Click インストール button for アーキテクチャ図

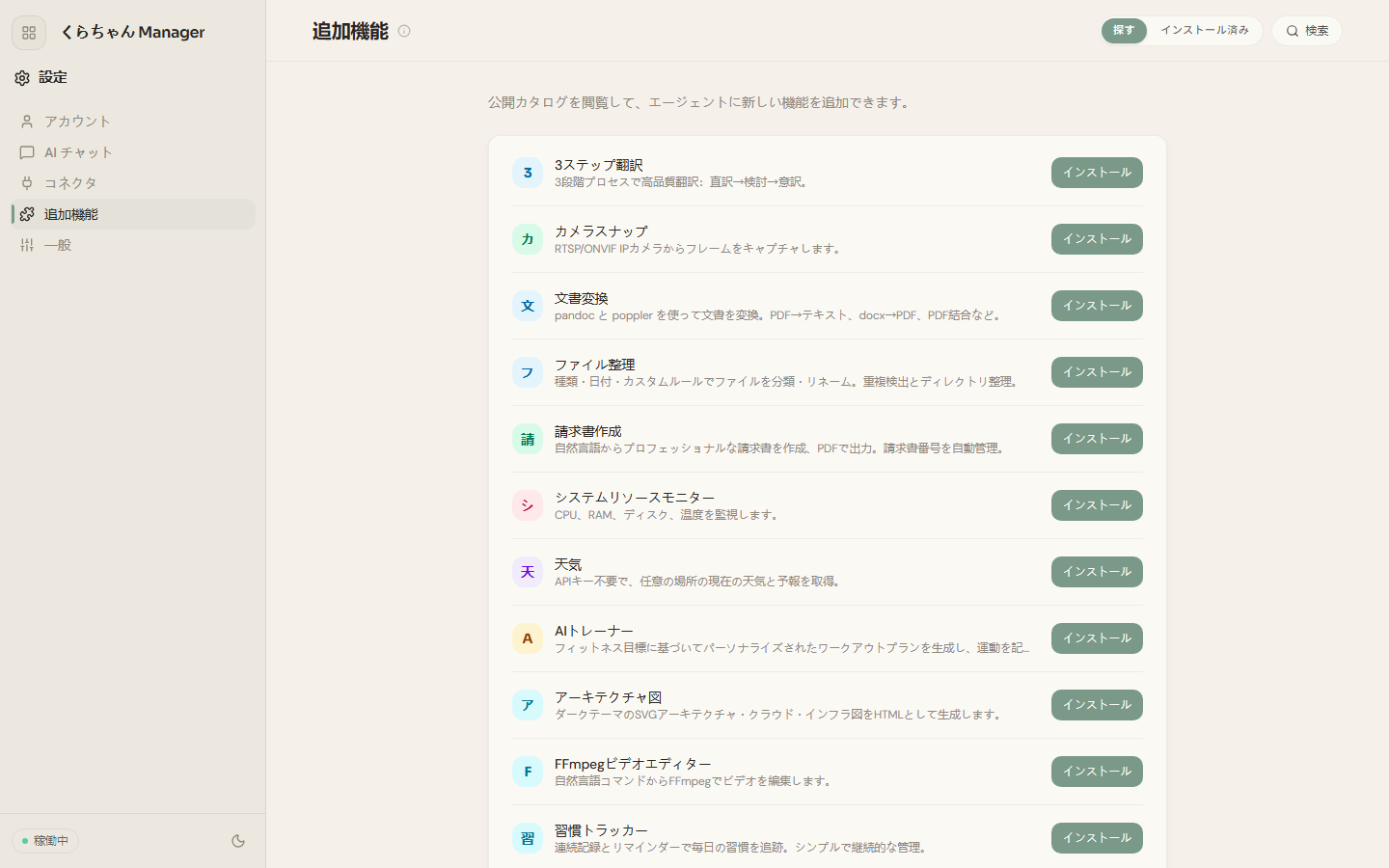1097,705
